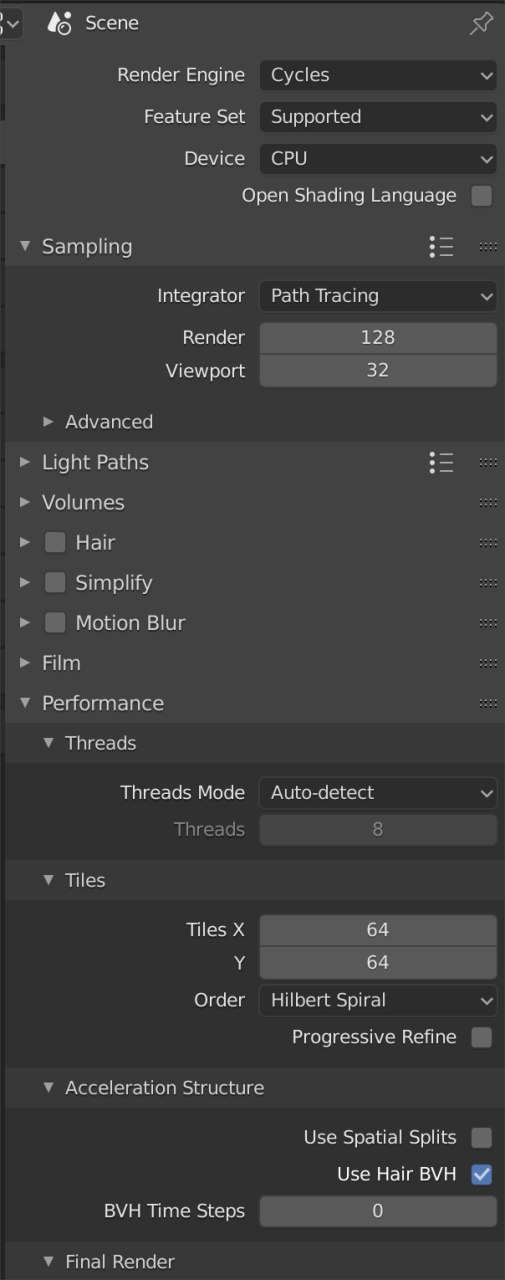Toggle the Motion Blur checkbox
Screen dimensions: 505x1280
pyautogui.click(x=55, y=622)
